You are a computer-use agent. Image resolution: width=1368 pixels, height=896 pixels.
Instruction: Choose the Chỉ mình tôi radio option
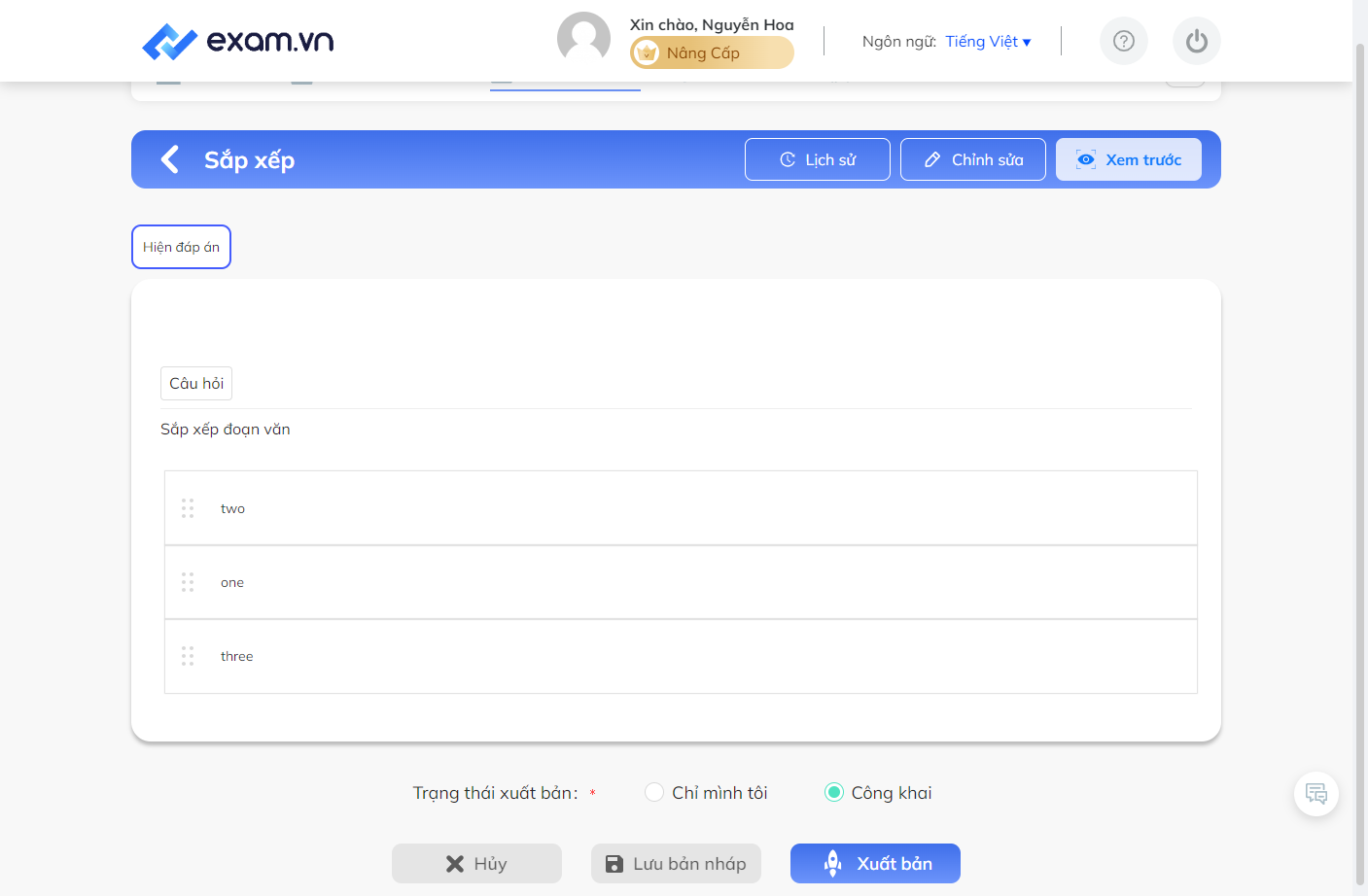(654, 792)
